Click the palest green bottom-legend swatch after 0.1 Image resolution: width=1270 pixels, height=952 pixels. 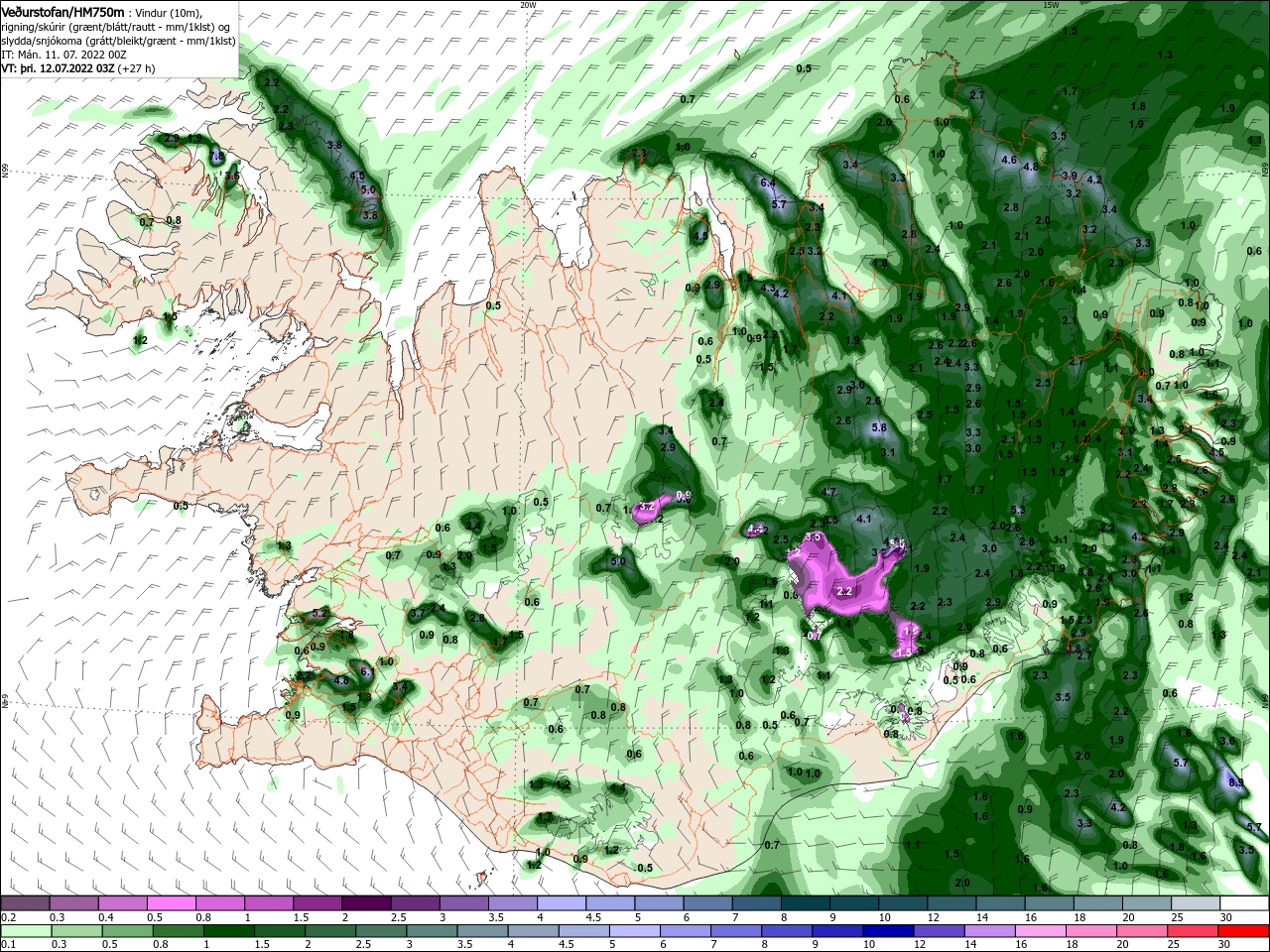25,931
